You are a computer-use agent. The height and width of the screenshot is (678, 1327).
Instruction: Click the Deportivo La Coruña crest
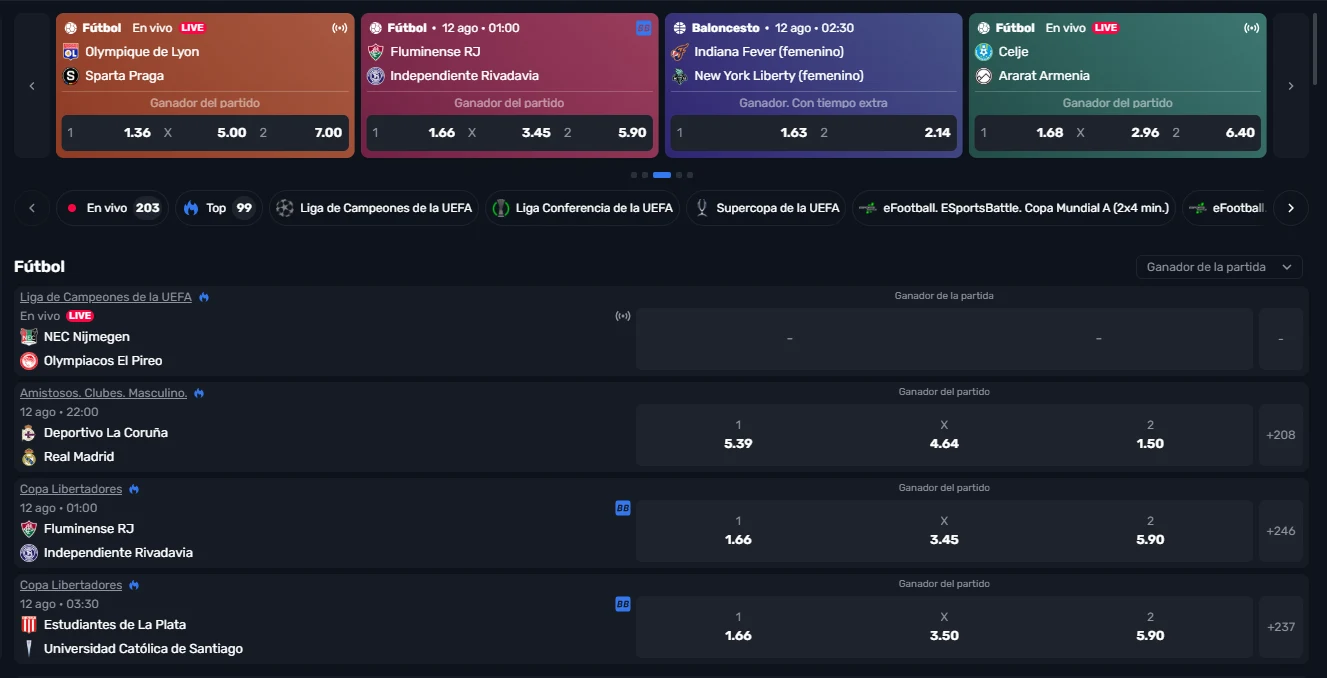tap(29, 433)
